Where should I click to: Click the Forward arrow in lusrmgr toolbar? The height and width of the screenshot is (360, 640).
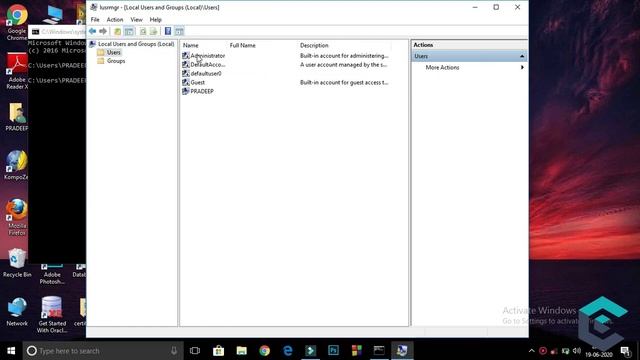point(103,31)
